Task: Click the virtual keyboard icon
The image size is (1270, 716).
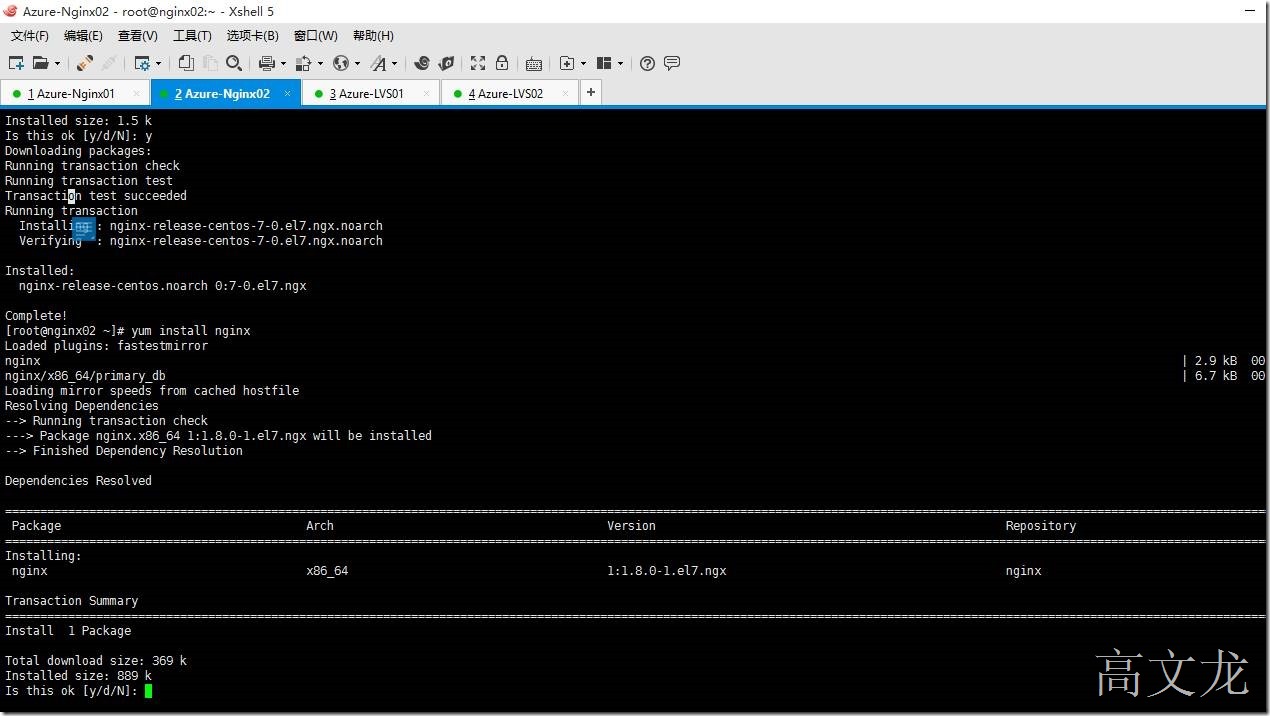Action: [534, 64]
